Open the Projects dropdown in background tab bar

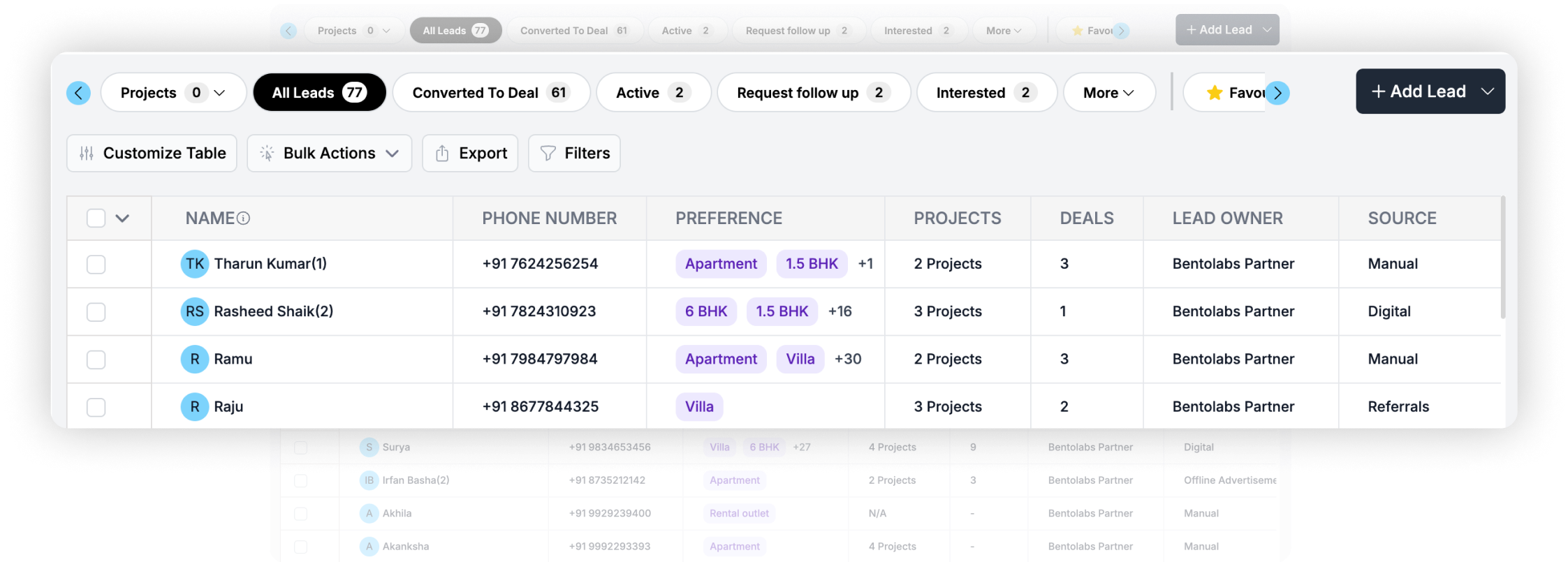354,31
